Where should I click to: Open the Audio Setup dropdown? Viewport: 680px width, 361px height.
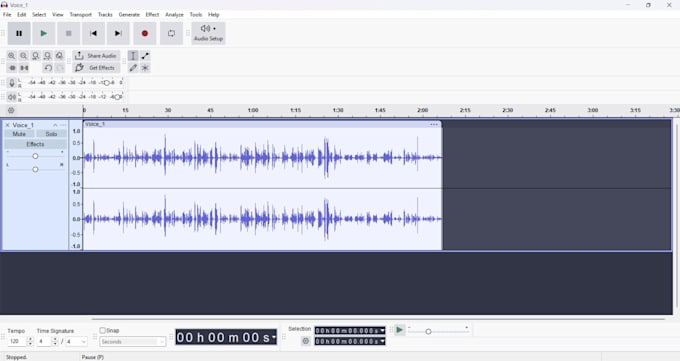208,33
